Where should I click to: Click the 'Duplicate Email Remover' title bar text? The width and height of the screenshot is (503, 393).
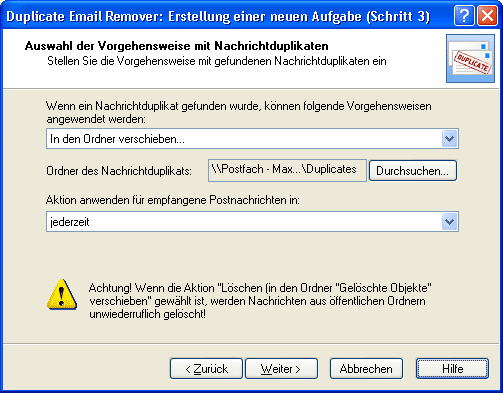(x=85, y=16)
